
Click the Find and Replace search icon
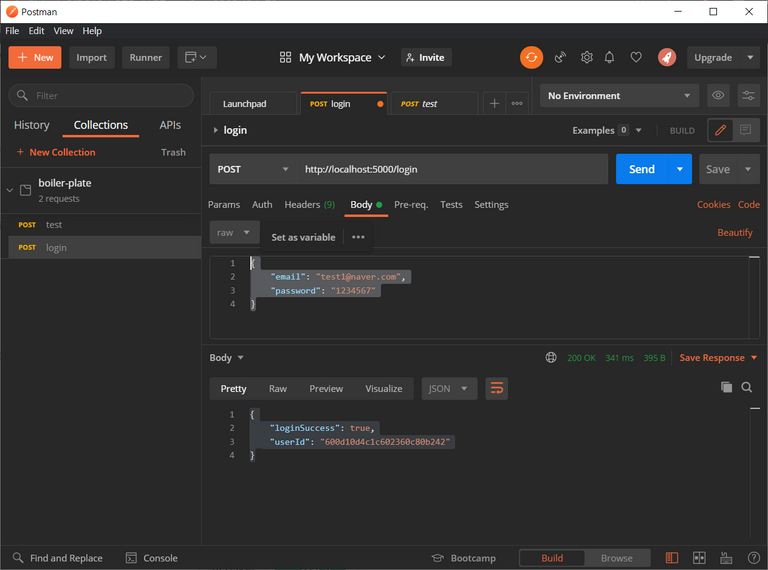click(x=18, y=558)
